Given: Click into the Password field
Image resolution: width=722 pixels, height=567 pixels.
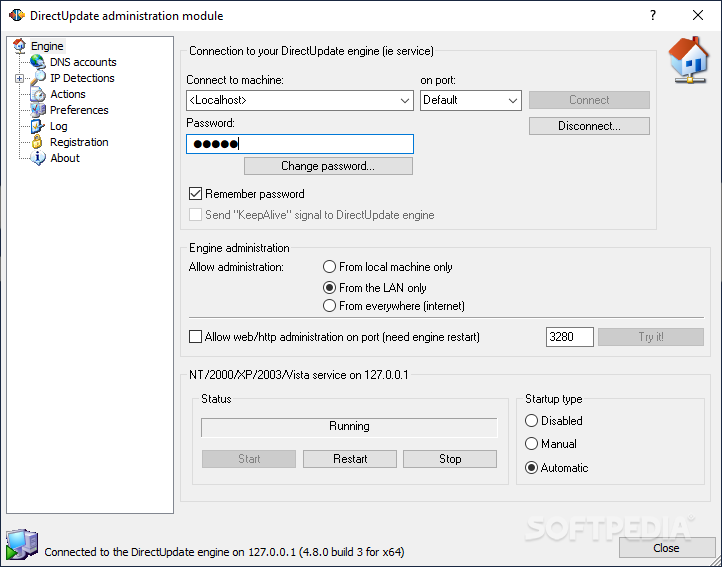Looking at the screenshot, I should pyautogui.click(x=300, y=144).
